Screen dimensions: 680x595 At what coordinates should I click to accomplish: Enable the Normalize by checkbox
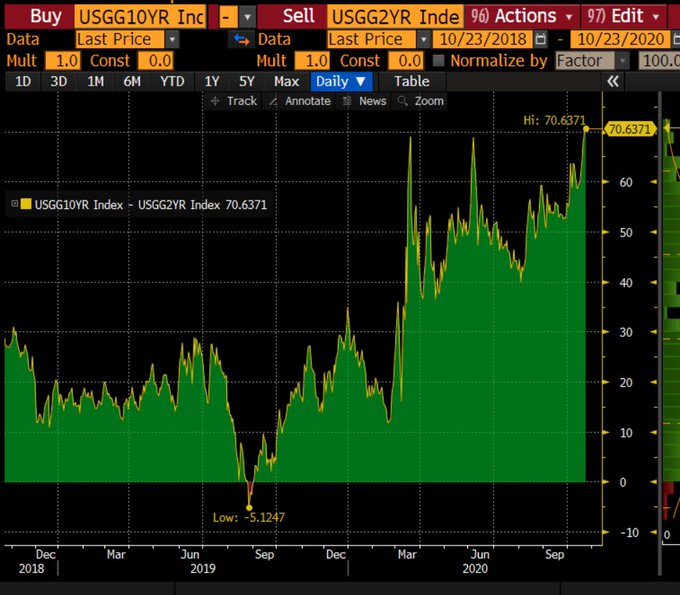tap(437, 61)
